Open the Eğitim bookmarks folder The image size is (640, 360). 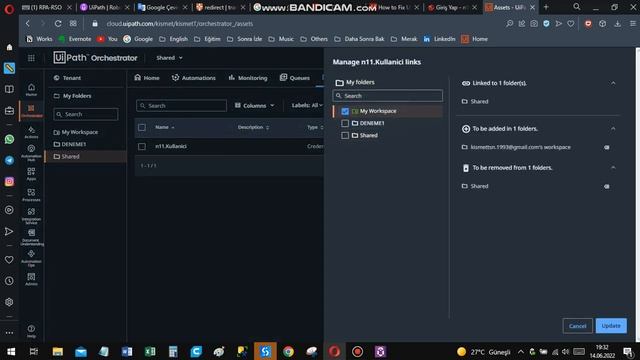point(207,39)
